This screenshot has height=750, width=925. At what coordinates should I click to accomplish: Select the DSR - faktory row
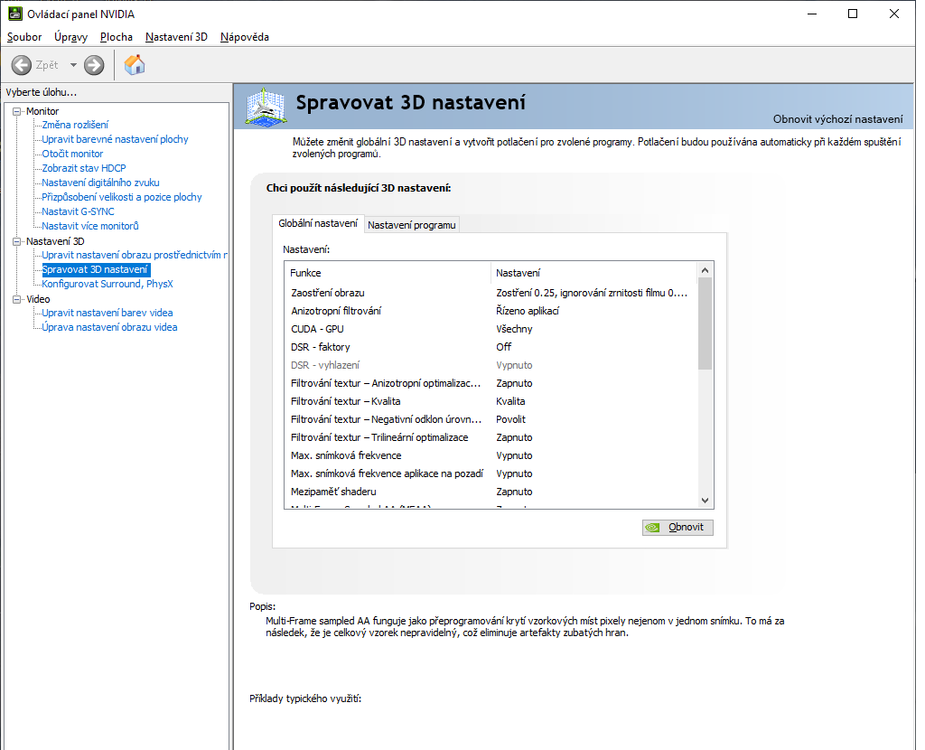[x=490, y=347]
